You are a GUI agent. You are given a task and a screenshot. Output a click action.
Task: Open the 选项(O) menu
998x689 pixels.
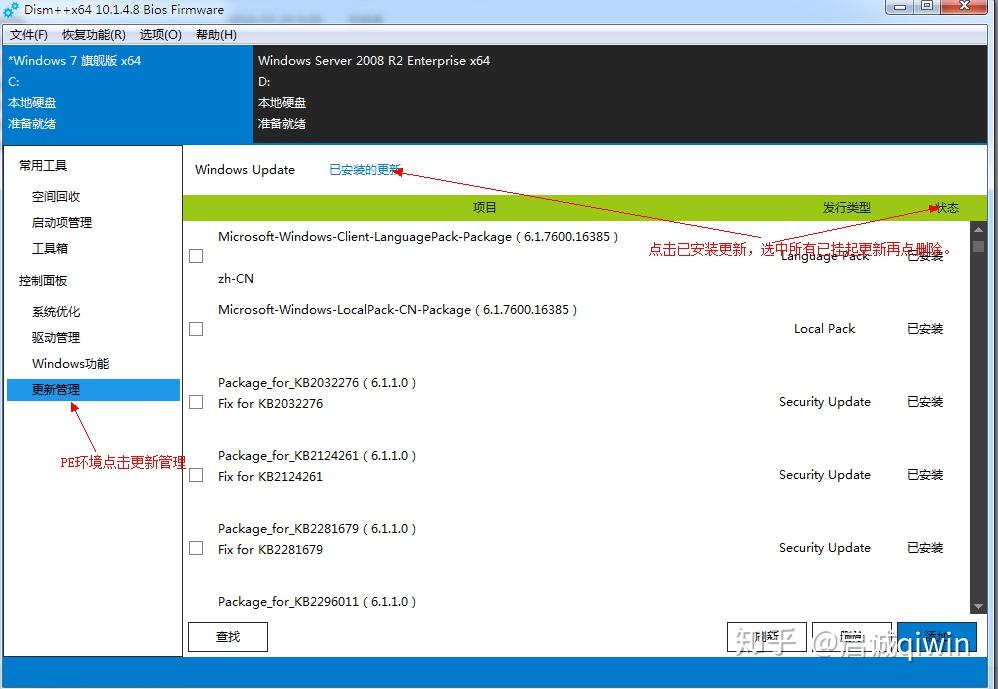pos(160,34)
